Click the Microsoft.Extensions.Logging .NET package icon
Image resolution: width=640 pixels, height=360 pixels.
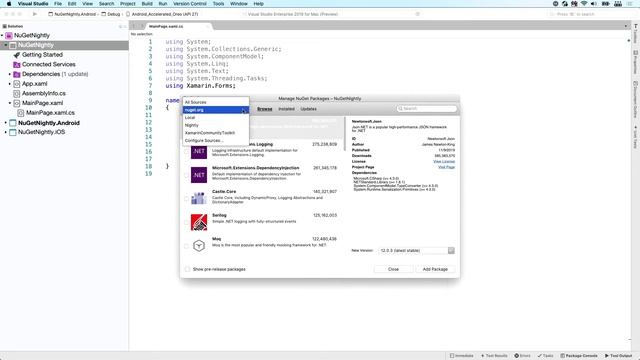click(x=199, y=151)
